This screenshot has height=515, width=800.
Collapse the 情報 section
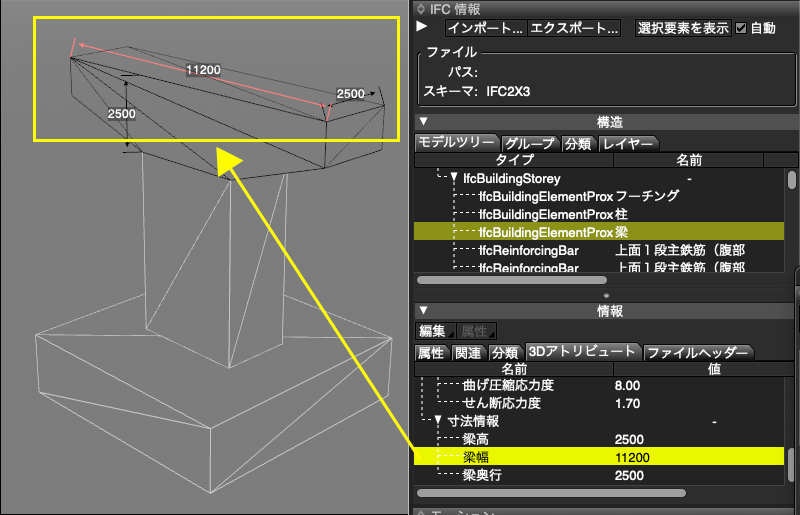point(422,311)
